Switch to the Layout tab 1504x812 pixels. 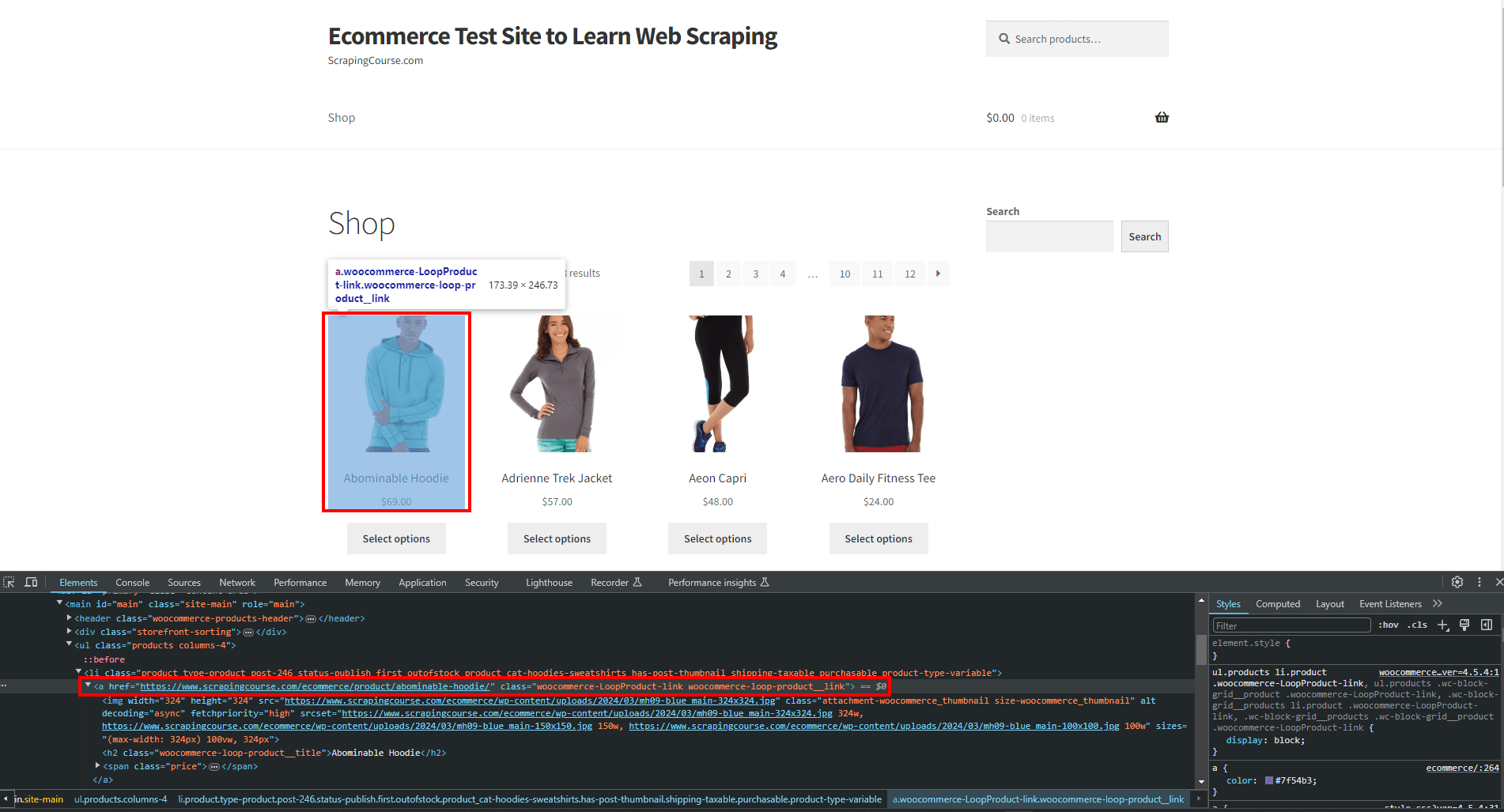point(1330,603)
